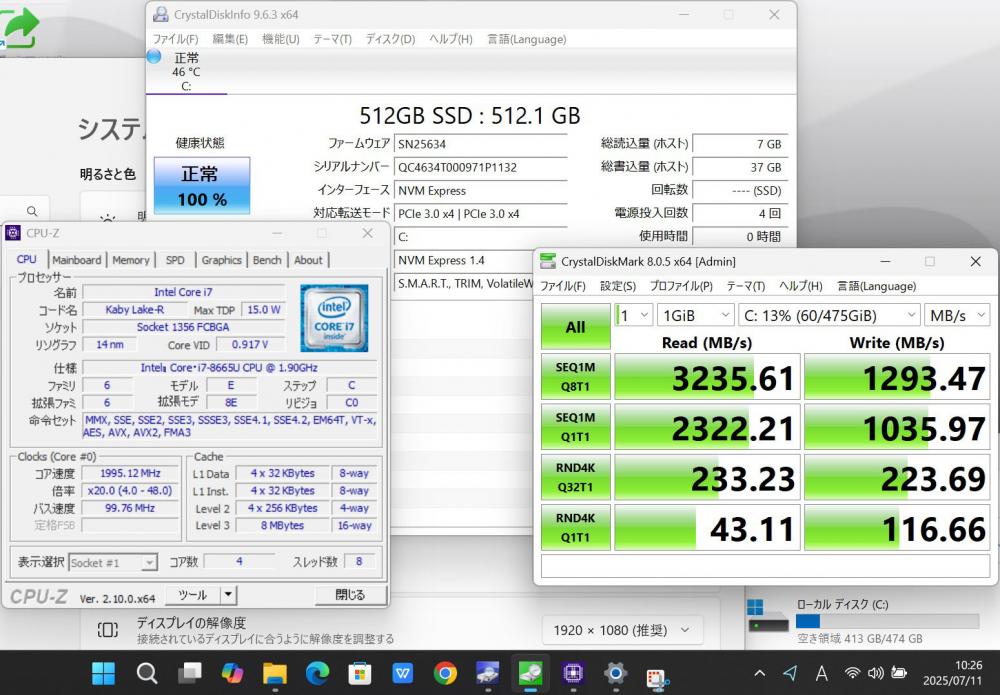Click CPU-Z title bar app icon
This screenshot has width=1000, height=695.
[x=13, y=233]
